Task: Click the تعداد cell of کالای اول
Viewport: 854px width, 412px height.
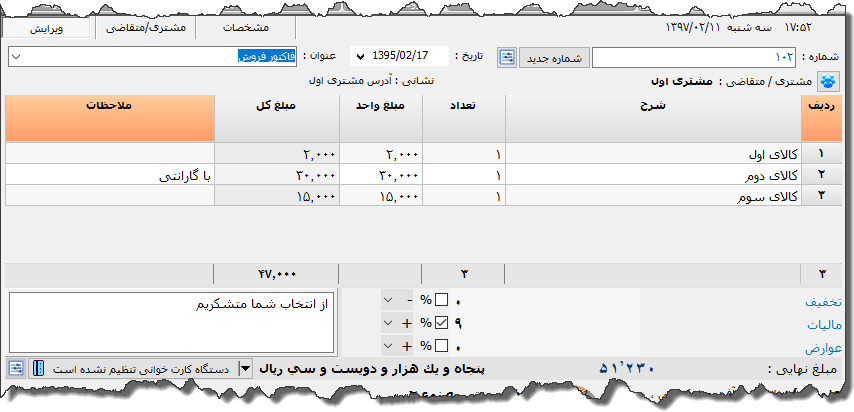Action: (463, 154)
